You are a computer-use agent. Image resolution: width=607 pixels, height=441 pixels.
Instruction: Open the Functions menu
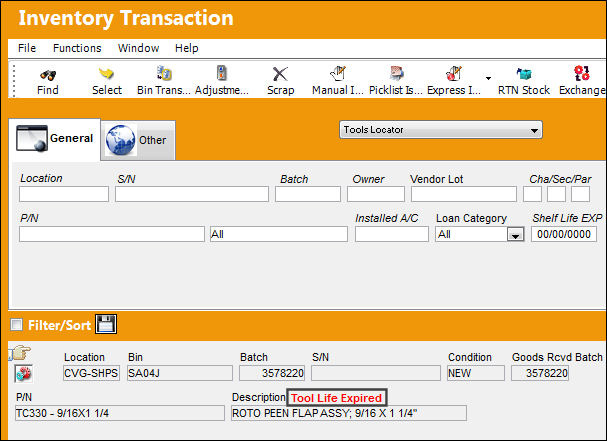coord(77,48)
